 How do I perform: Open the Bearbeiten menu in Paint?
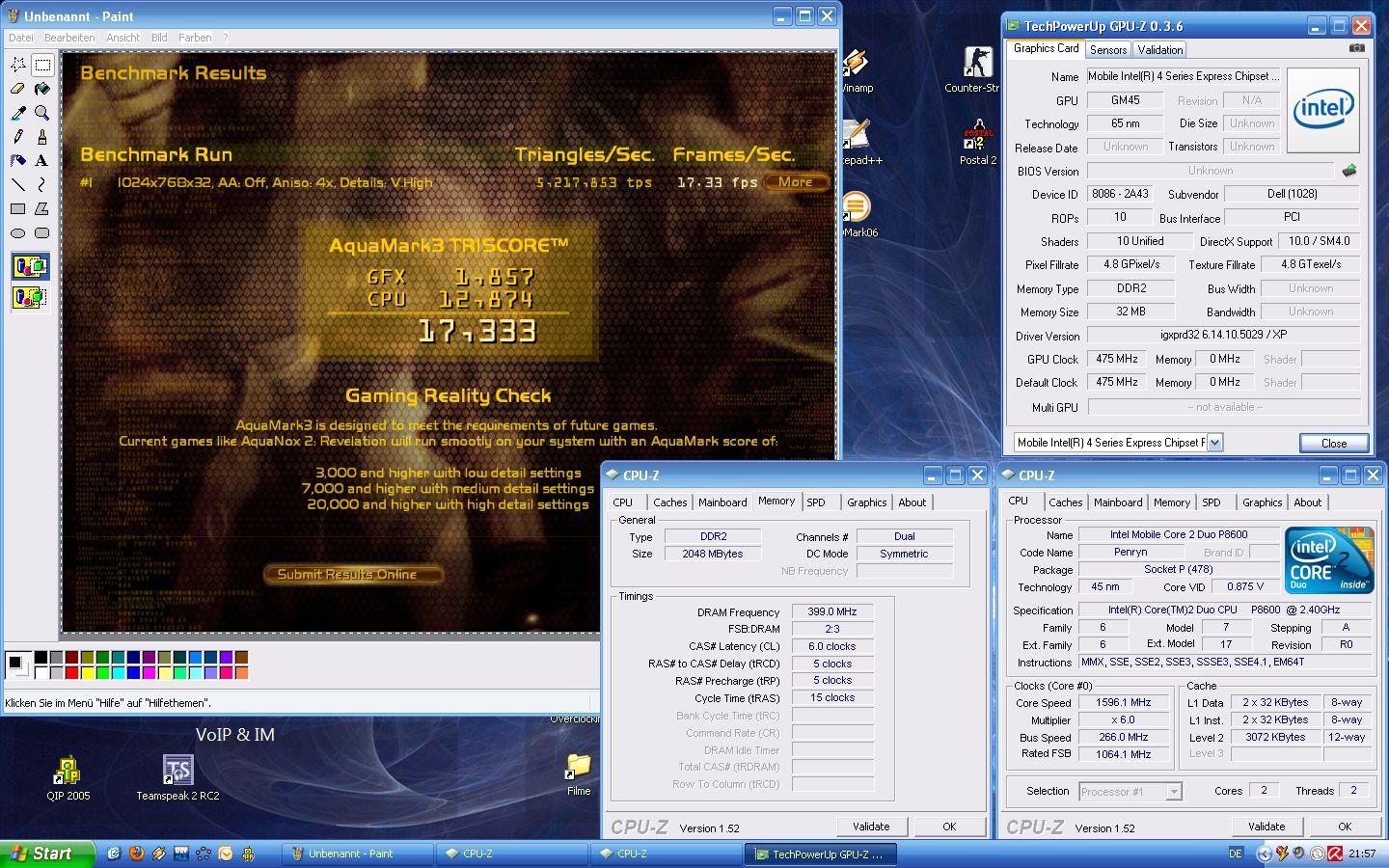[69, 38]
